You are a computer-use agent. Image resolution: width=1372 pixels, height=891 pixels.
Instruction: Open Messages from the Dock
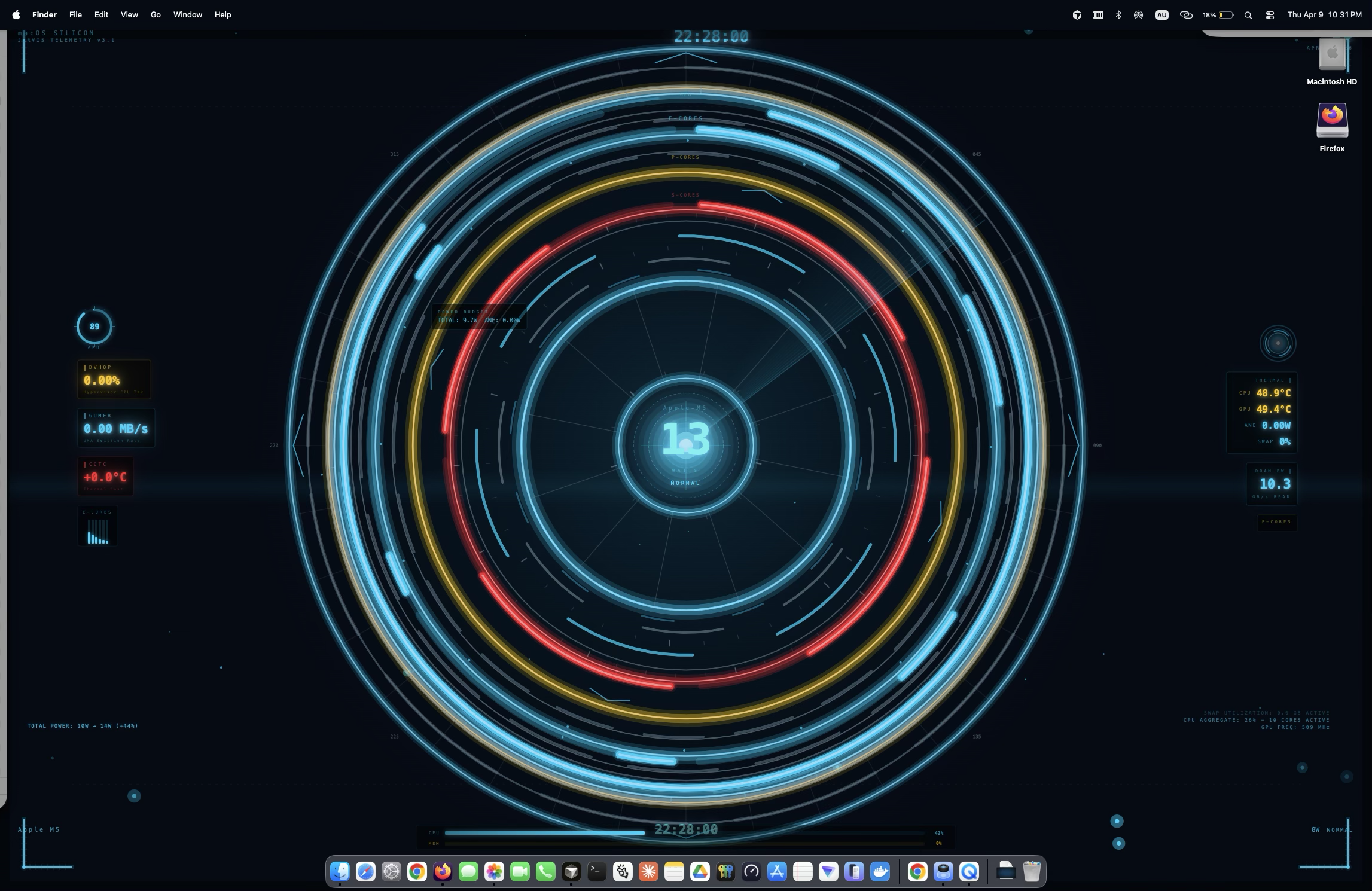469,872
